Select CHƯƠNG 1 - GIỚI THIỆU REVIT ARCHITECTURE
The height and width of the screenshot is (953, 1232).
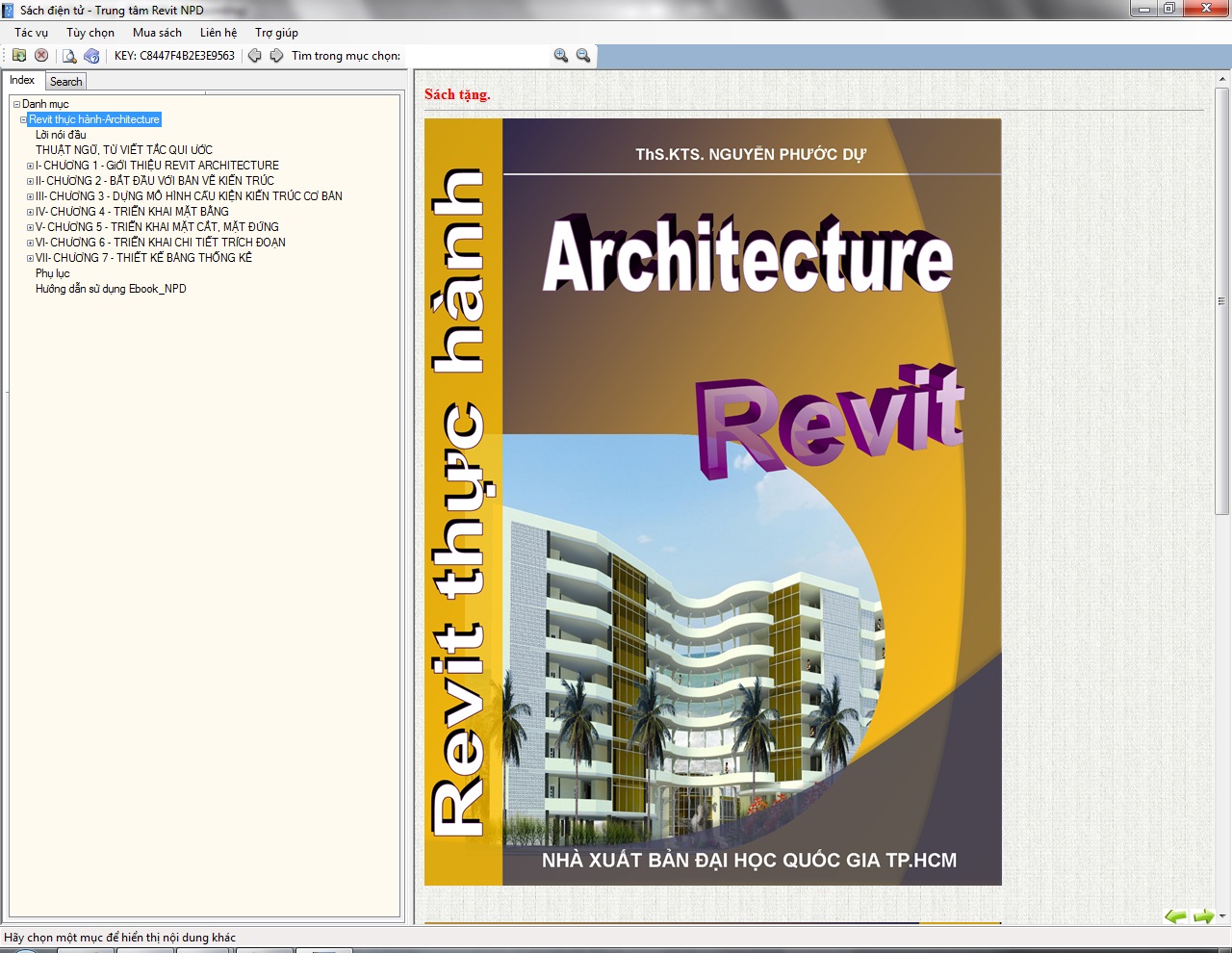(x=157, y=166)
